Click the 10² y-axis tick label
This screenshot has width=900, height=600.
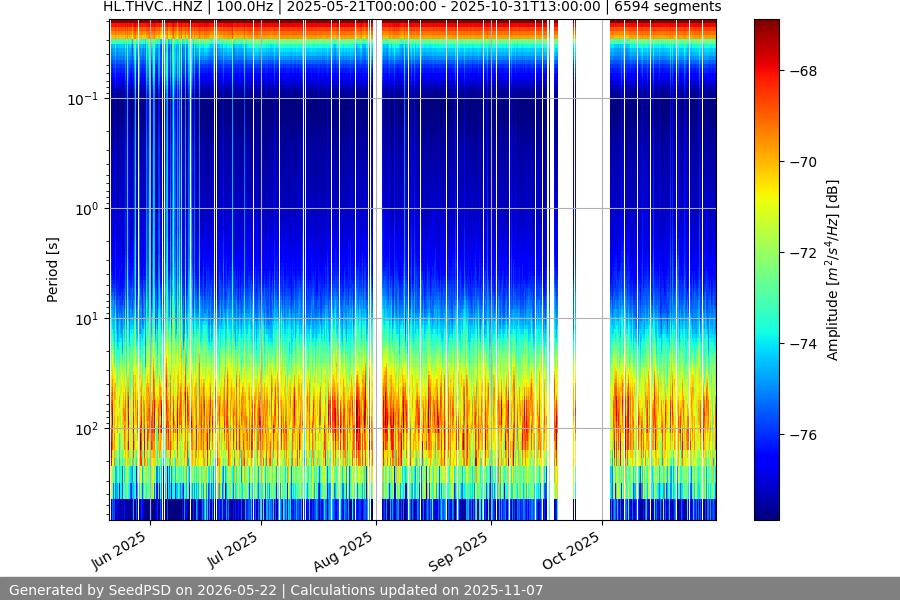(x=86, y=429)
